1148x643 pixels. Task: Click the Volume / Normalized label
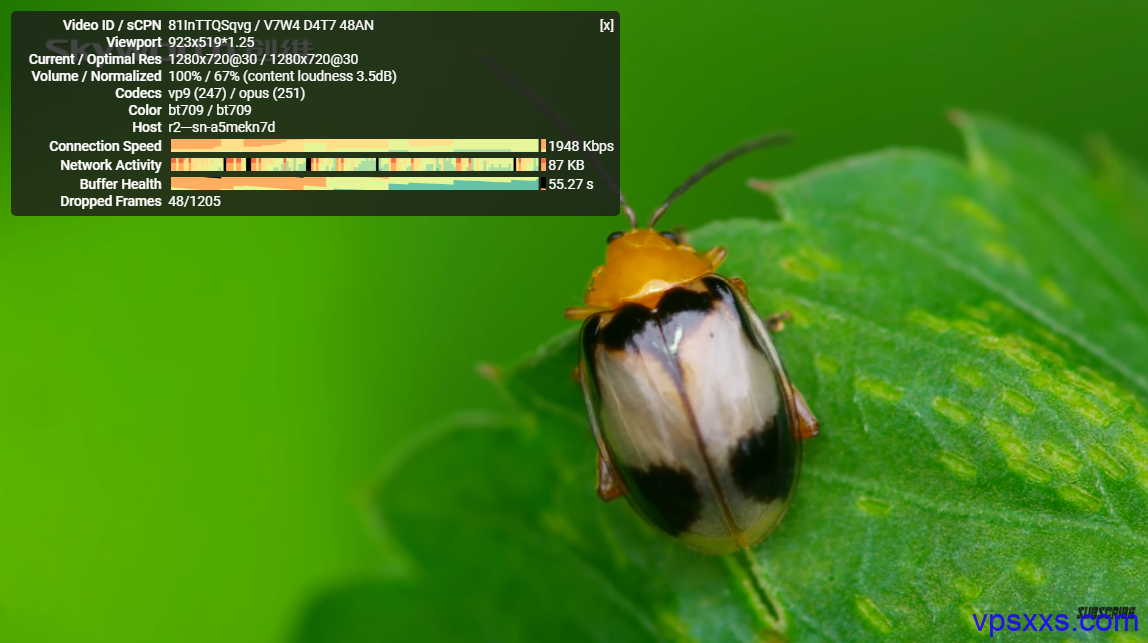(x=97, y=76)
